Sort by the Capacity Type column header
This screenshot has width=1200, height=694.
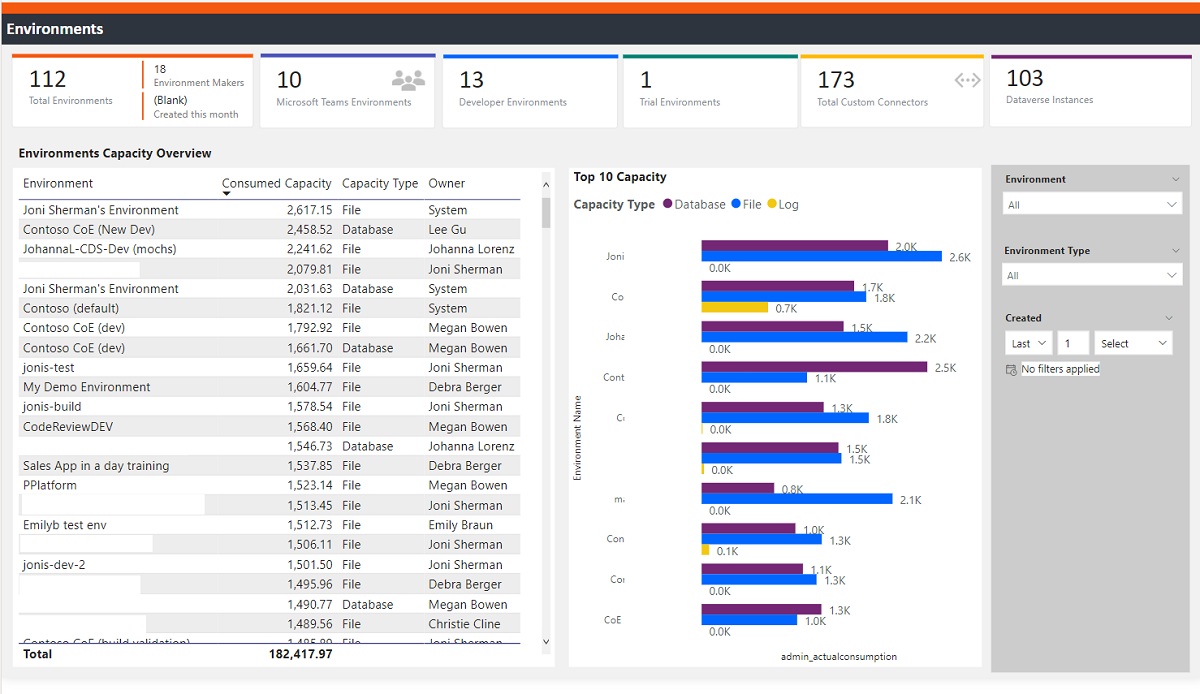(x=380, y=183)
